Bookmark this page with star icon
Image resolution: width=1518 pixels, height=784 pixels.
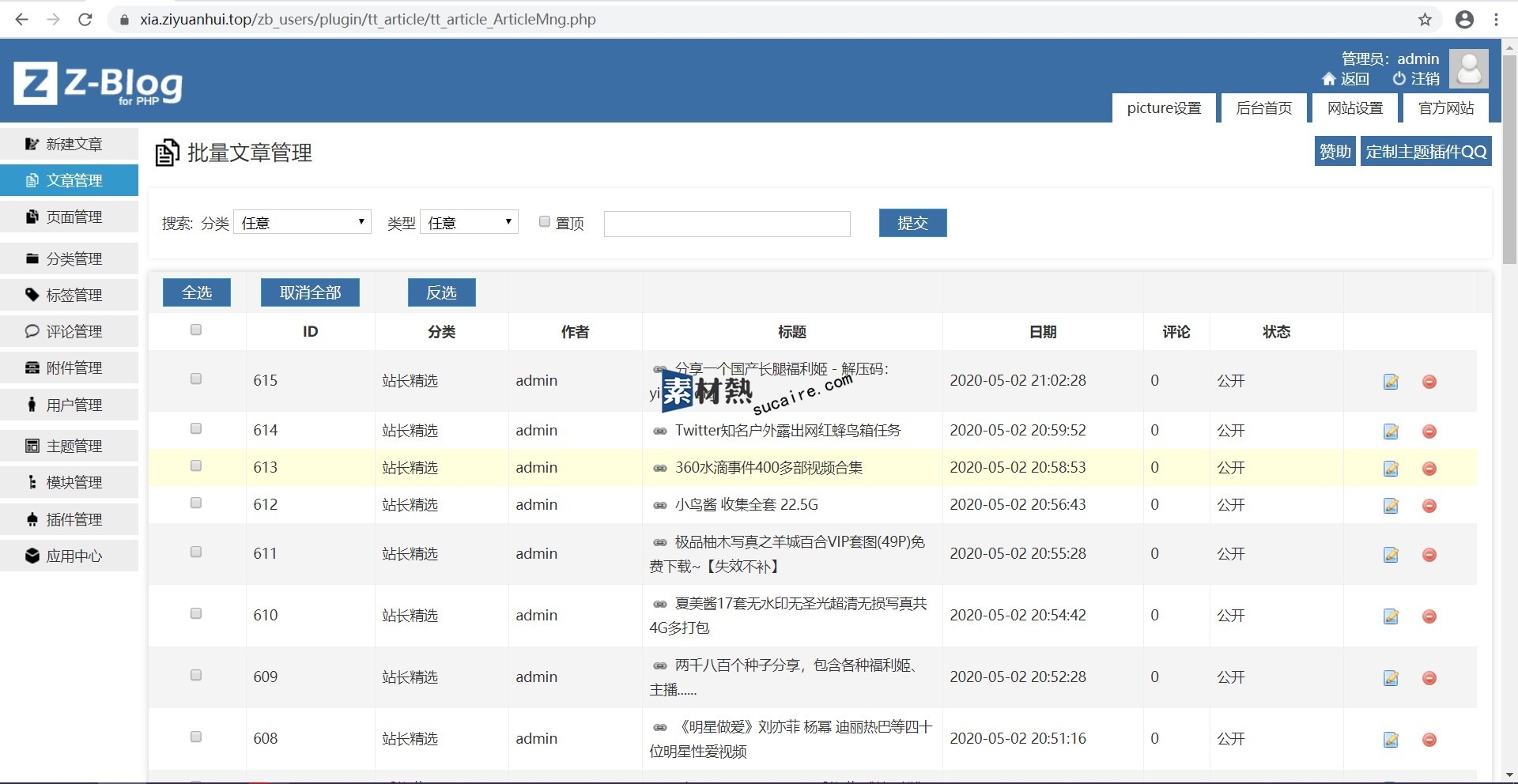[1425, 20]
